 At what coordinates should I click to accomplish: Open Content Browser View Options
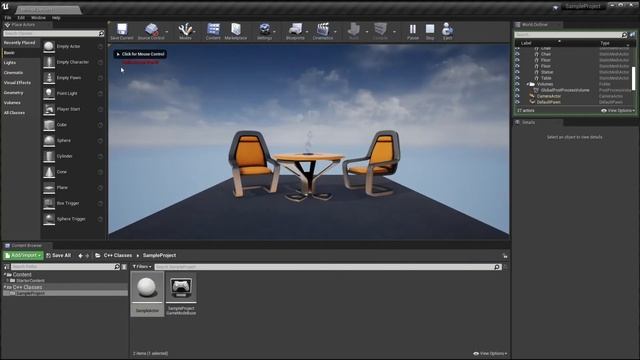pos(490,353)
